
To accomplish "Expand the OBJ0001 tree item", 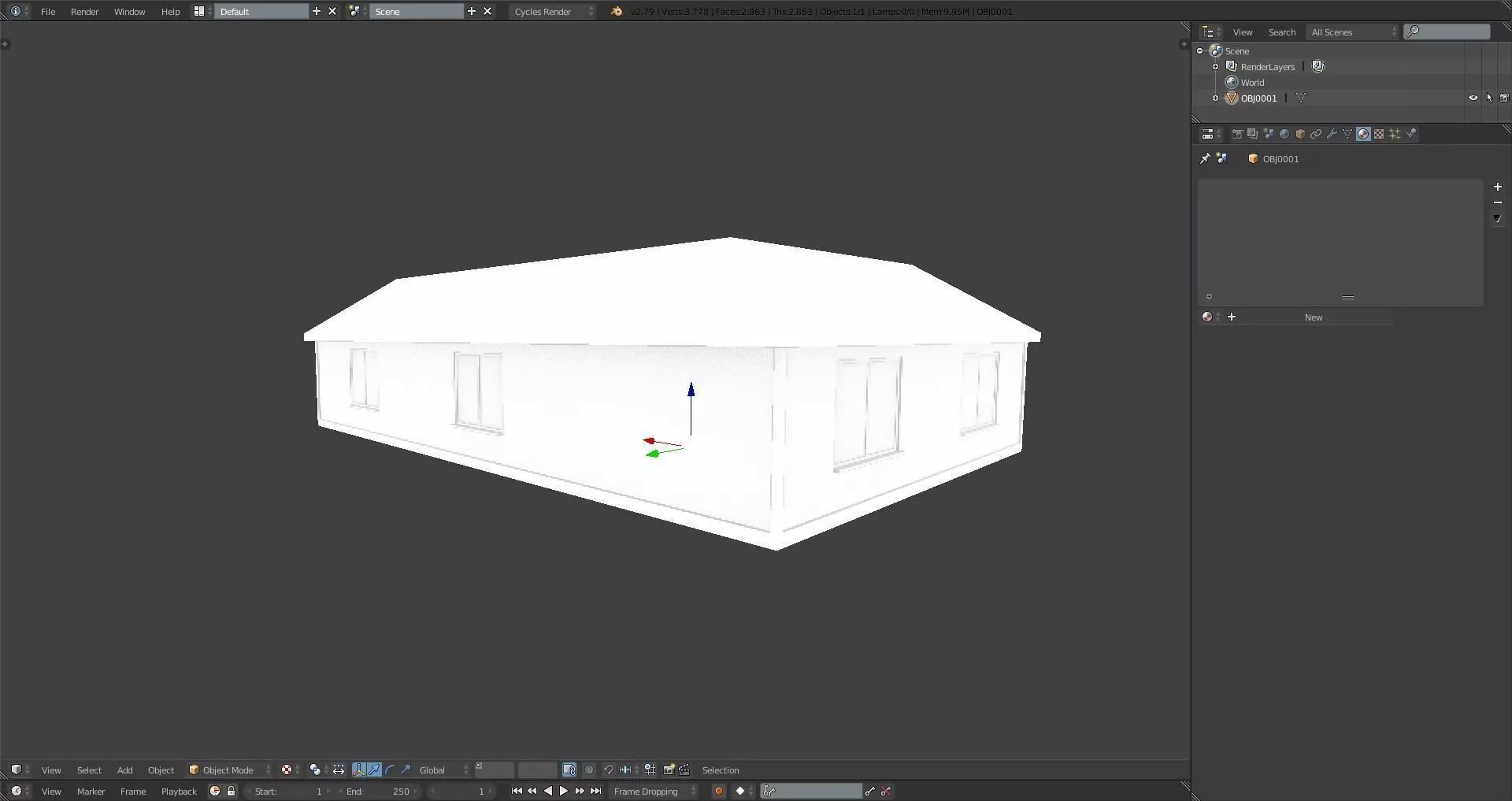I will (x=1215, y=98).
